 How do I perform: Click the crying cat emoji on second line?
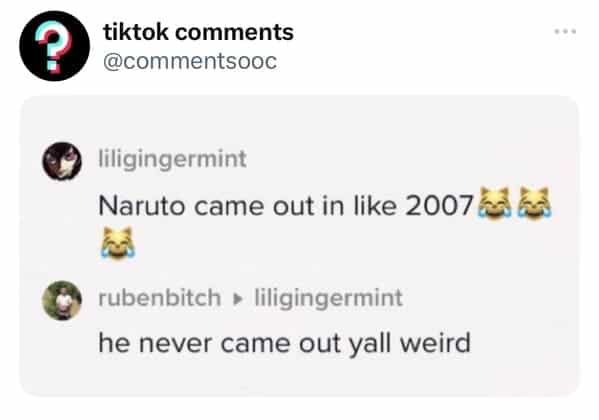pos(118,243)
